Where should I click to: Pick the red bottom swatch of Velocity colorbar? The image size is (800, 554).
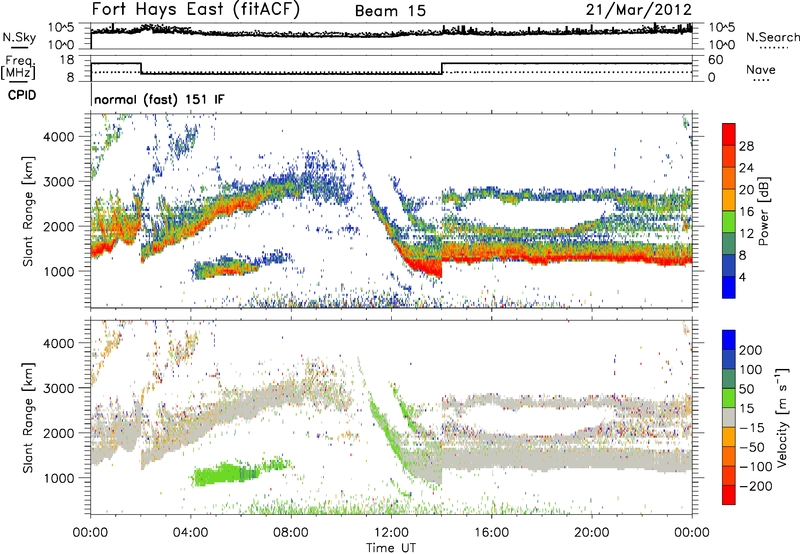coord(729,495)
